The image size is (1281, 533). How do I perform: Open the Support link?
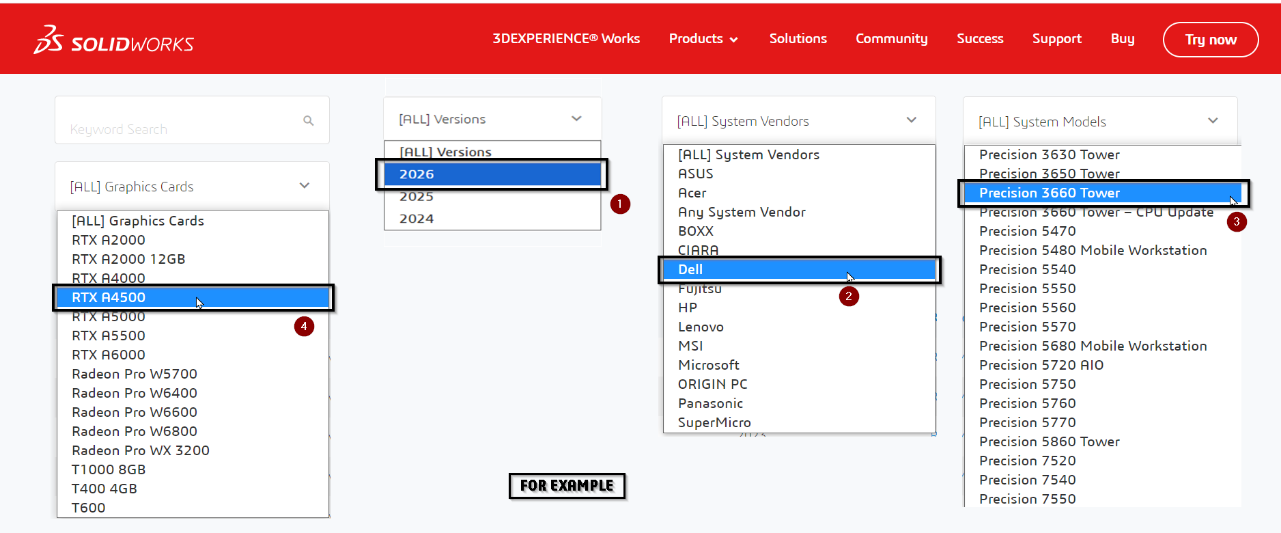(1056, 39)
